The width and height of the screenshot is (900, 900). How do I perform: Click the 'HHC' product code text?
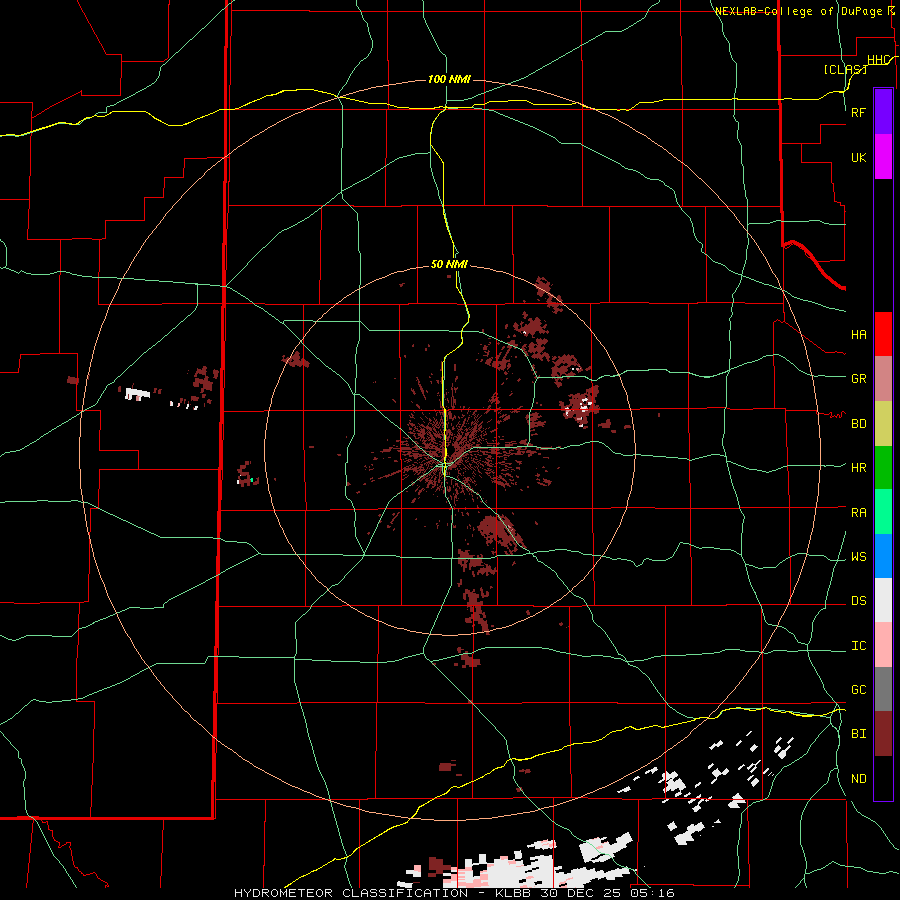point(878,60)
